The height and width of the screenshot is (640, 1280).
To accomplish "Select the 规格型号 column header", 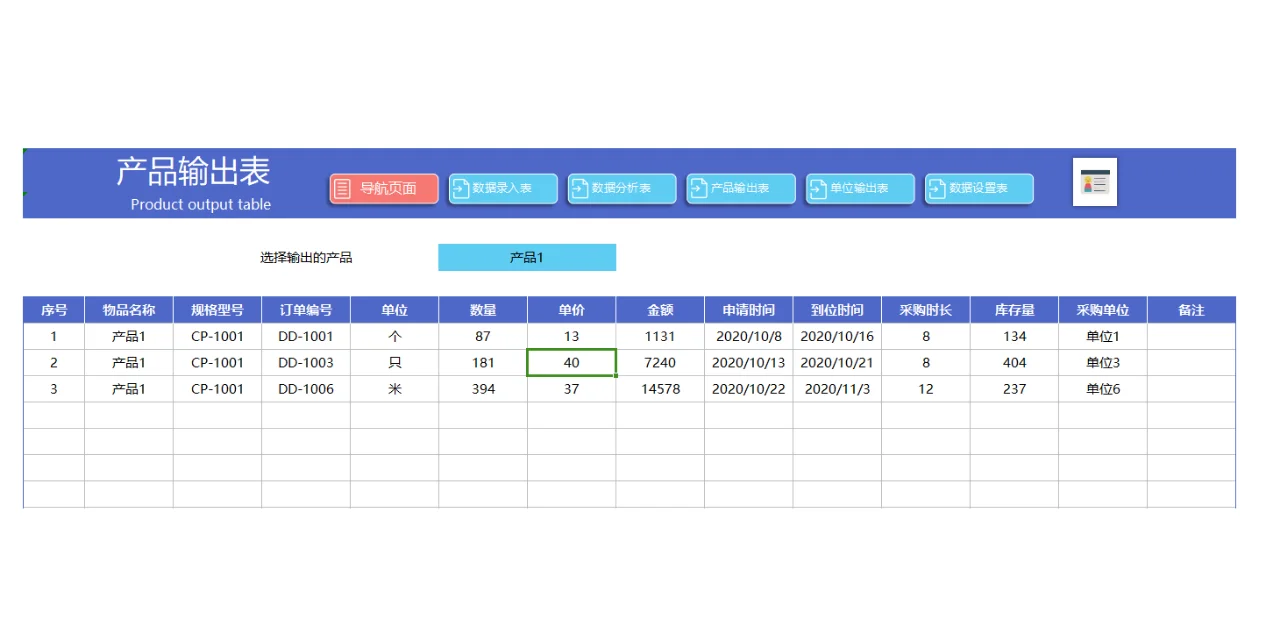I will (x=217, y=310).
